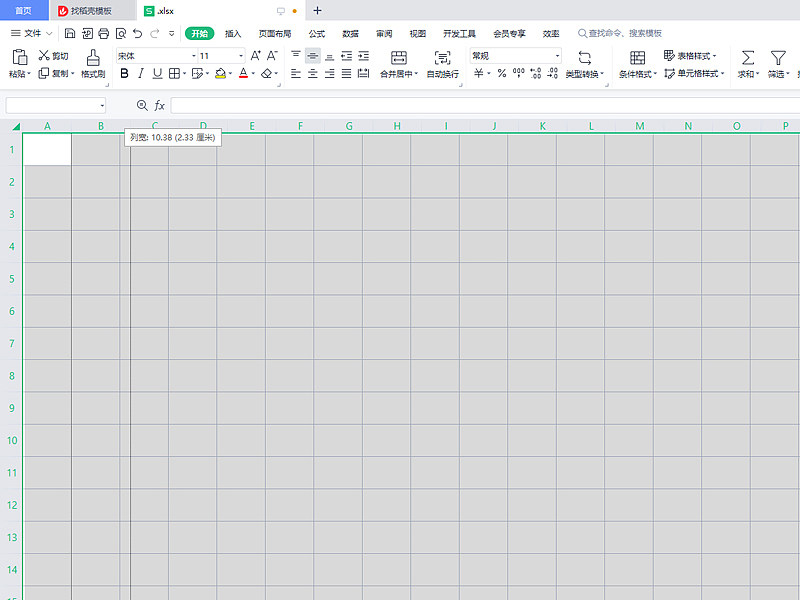Click the Print icon in quick toolbar
This screenshot has width=800, height=600.
point(104,34)
